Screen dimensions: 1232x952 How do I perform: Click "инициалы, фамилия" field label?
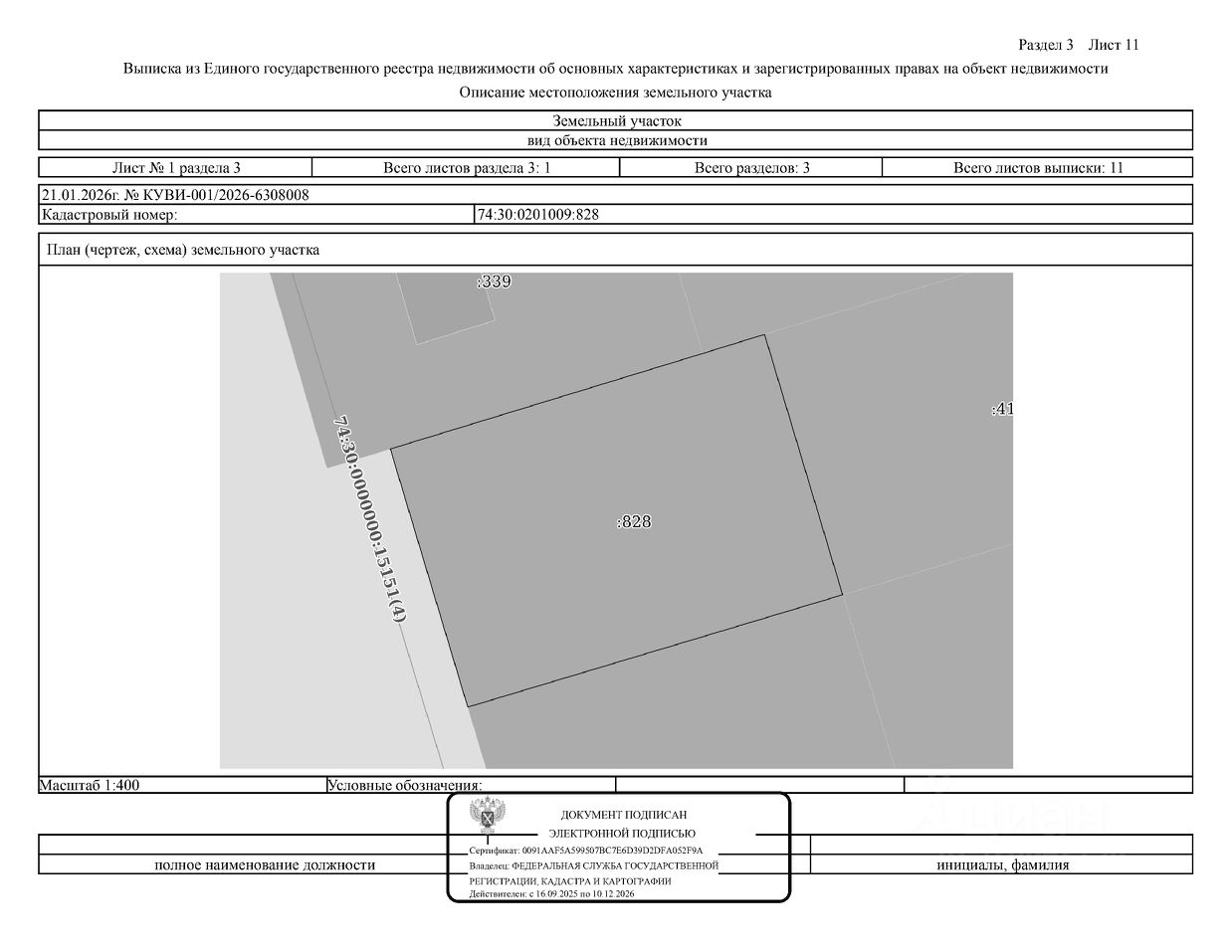click(1003, 865)
